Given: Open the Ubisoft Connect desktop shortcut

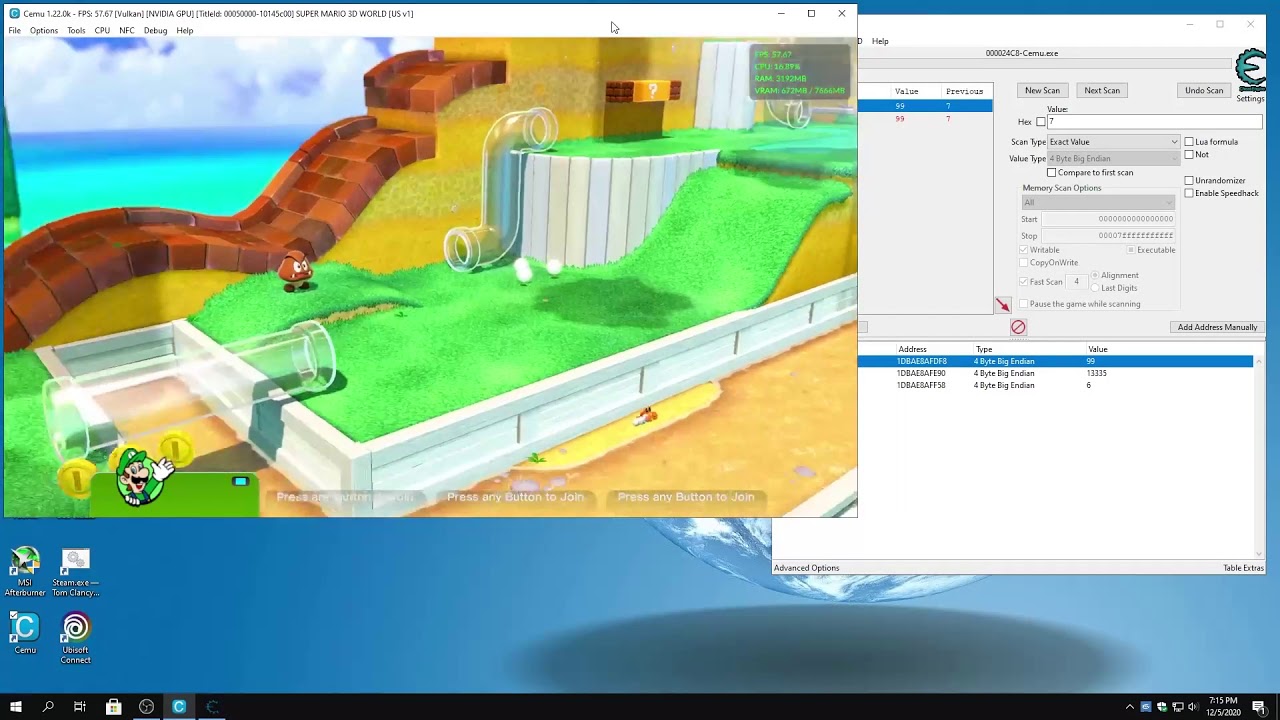Looking at the screenshot, I should click(x=76, y=639).
